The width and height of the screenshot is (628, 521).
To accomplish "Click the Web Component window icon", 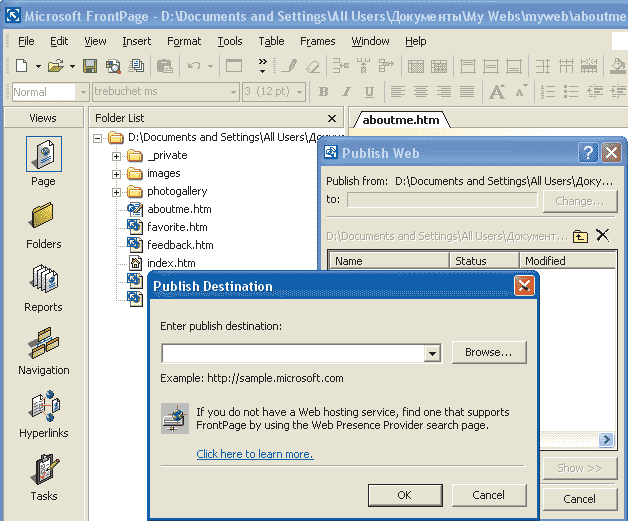I will tap(234, 66).
